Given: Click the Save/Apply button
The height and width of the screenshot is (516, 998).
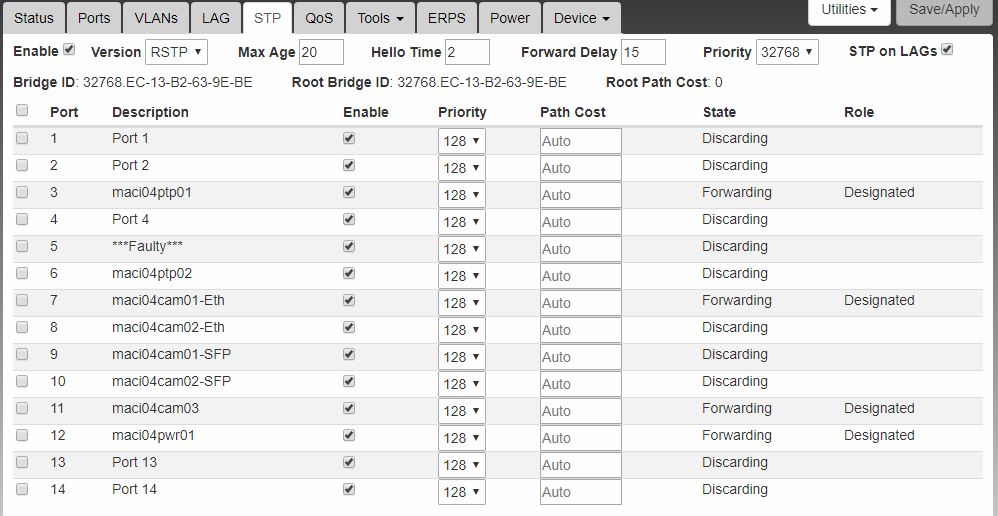Looking at the screenshot, I should pos(944,10).
